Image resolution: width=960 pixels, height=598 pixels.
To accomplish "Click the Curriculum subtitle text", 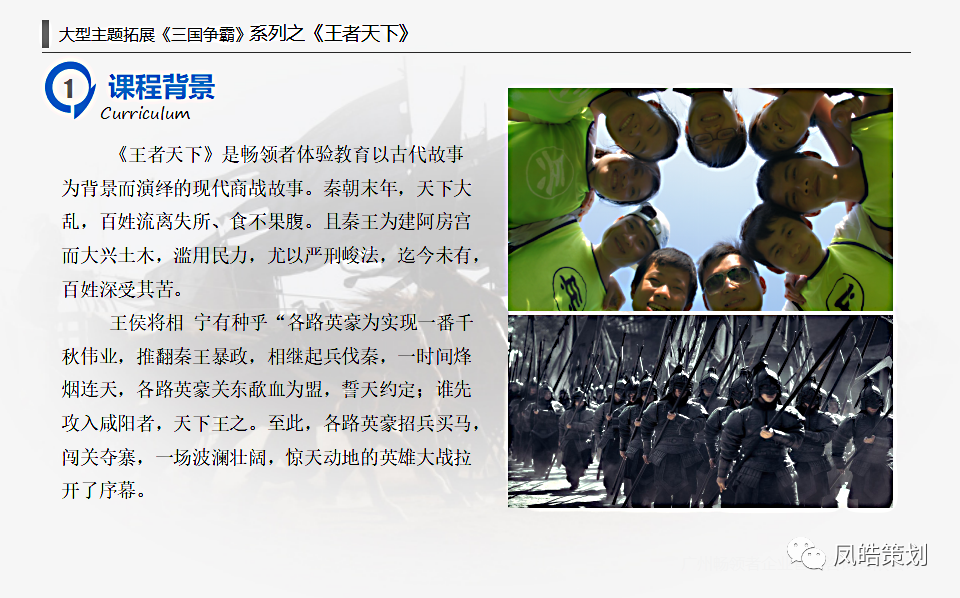I will (145, 114).
